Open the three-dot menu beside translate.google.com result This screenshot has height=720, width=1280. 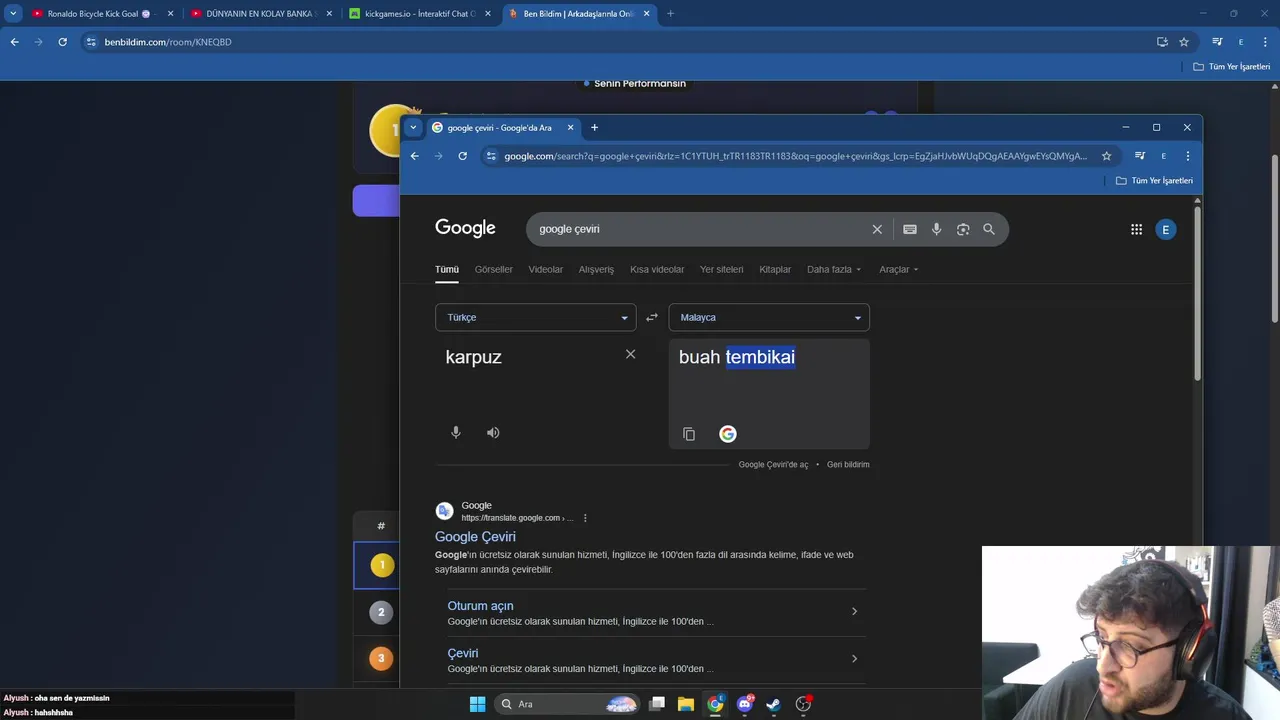pyautogui.click(x=585, y=518)
